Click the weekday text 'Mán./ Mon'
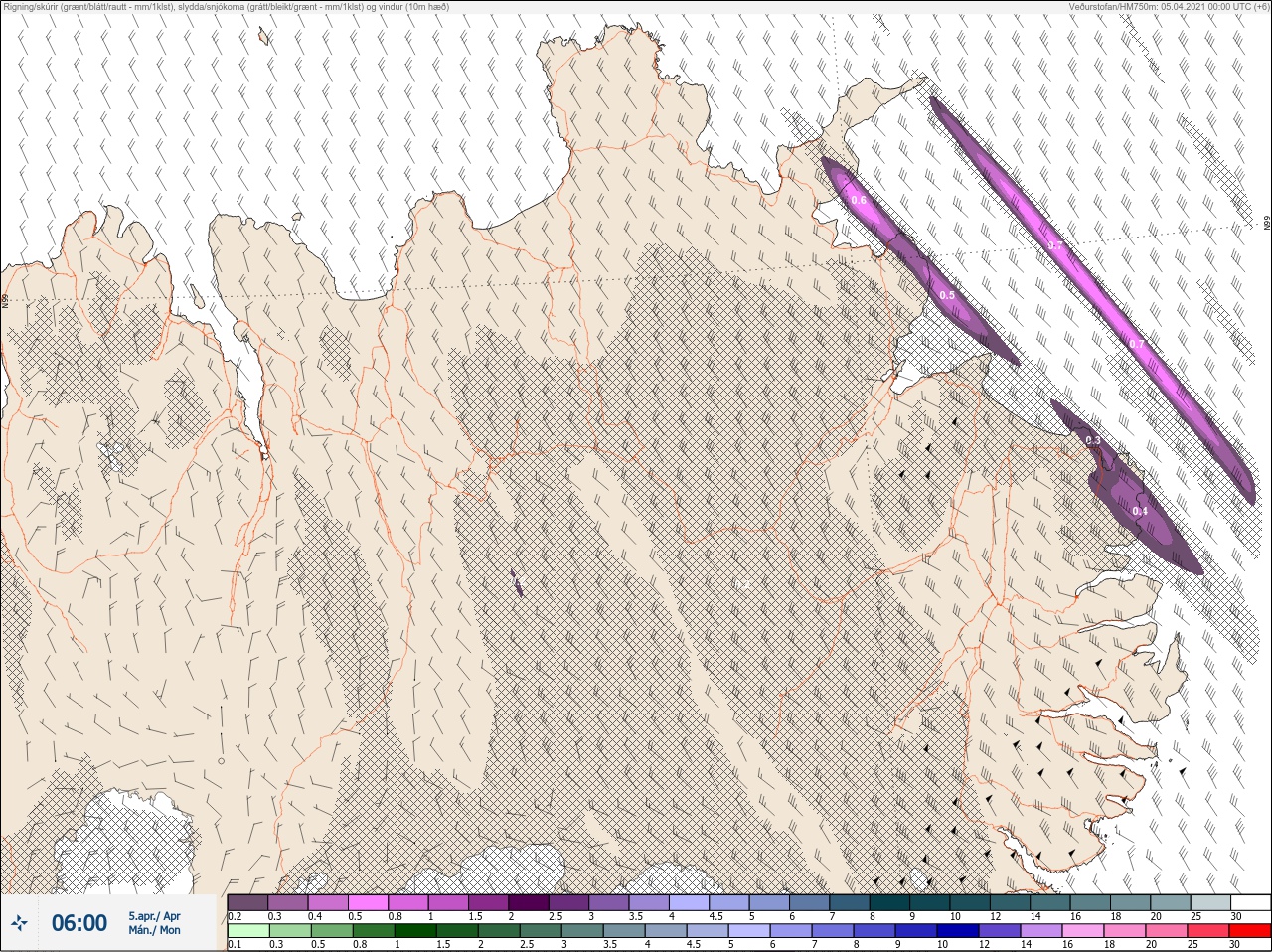The width and height of the screenshot is (1272, 952). coord(154,931)
